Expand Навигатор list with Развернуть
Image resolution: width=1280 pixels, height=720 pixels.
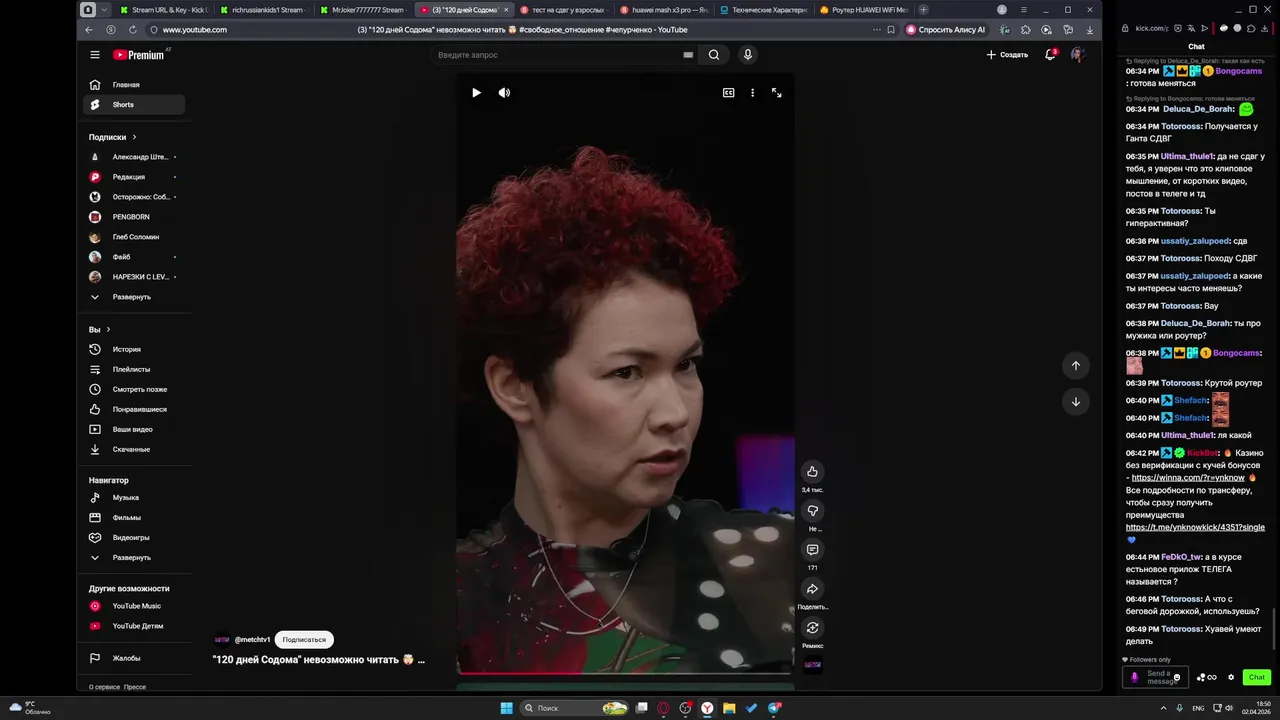pyautogui.click(x=134, y=557)
